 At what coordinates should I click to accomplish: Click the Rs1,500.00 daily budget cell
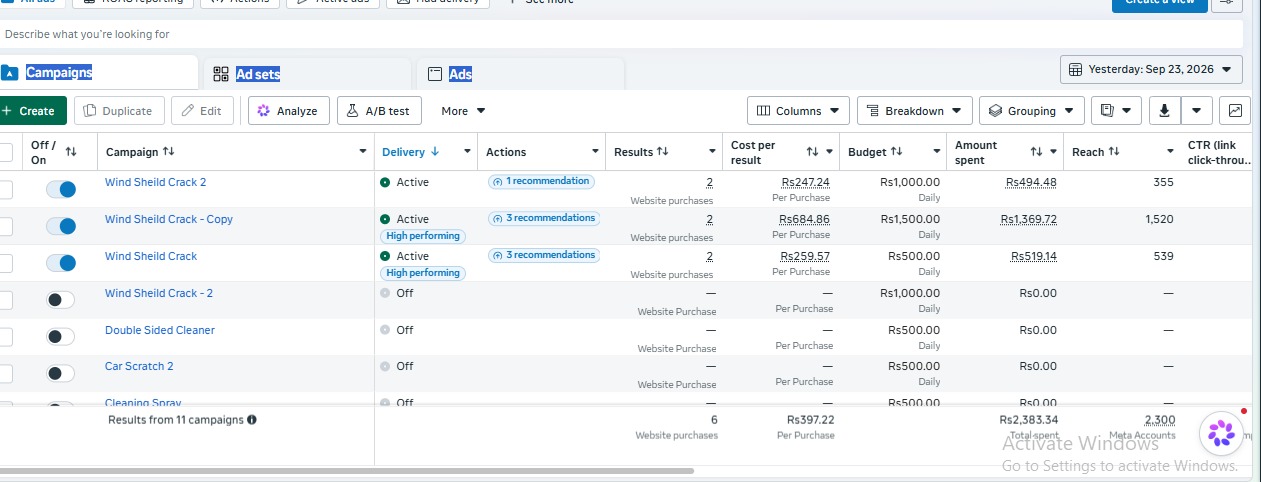coord(910,219)
